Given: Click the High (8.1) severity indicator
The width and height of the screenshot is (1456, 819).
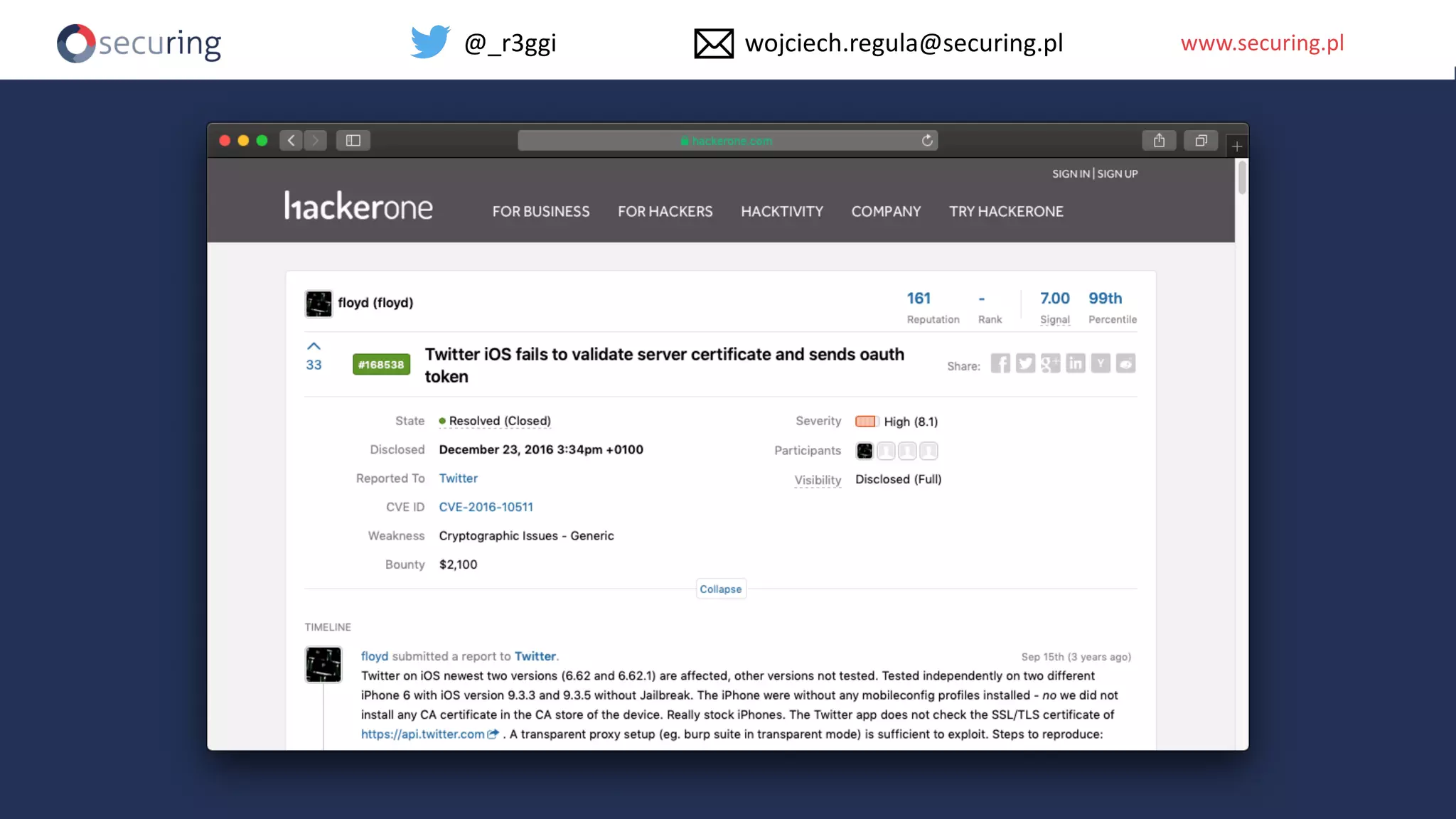Looking at the screenshot, I should (x=896, y=422).
